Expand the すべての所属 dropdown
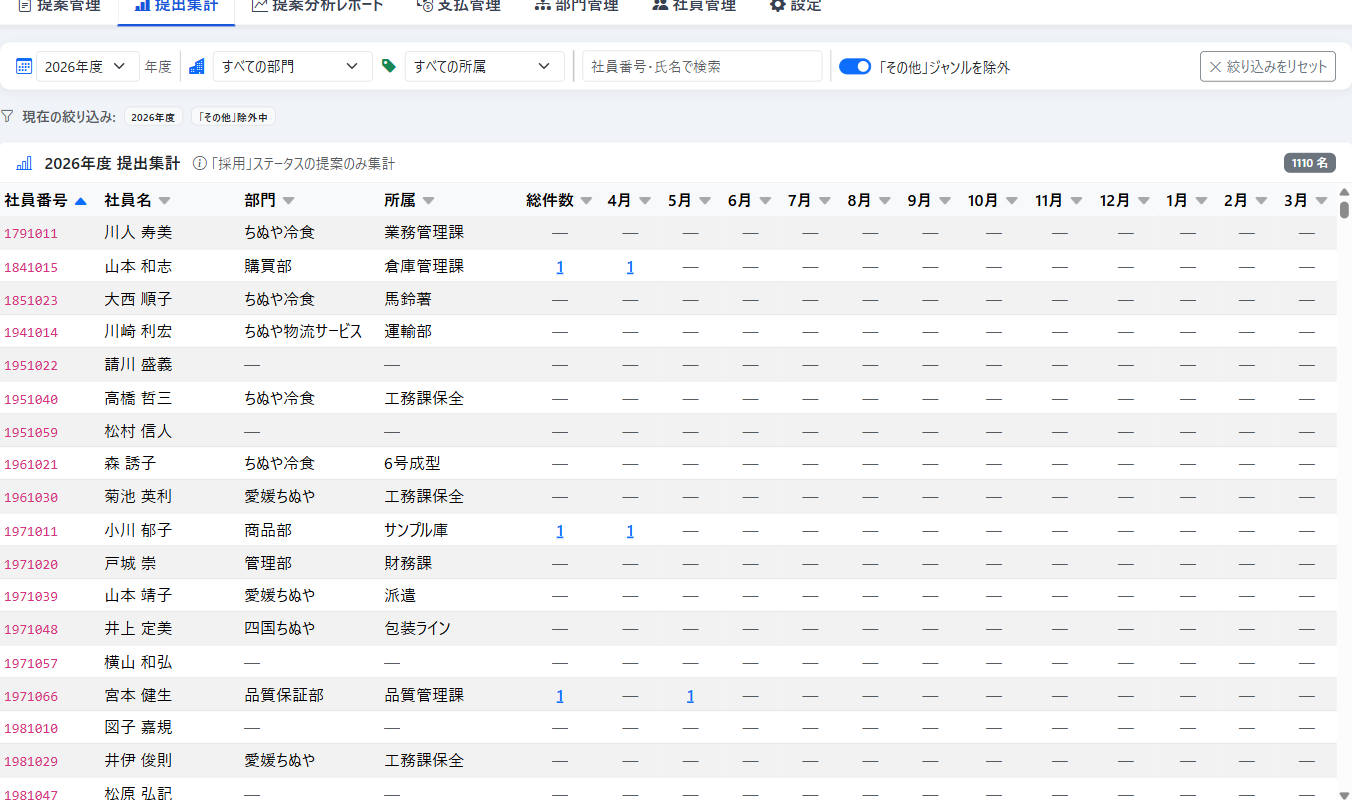The height and width of the screenshot is (800, 1352). pos(483,66)
